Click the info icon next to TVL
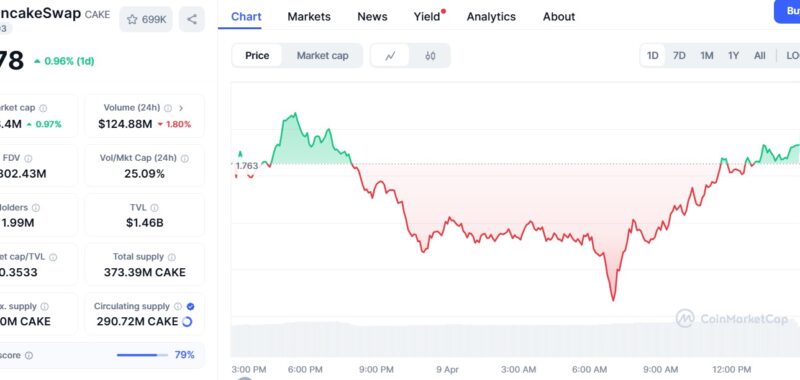This screenshot has height=380, width=800. point(154,208)
